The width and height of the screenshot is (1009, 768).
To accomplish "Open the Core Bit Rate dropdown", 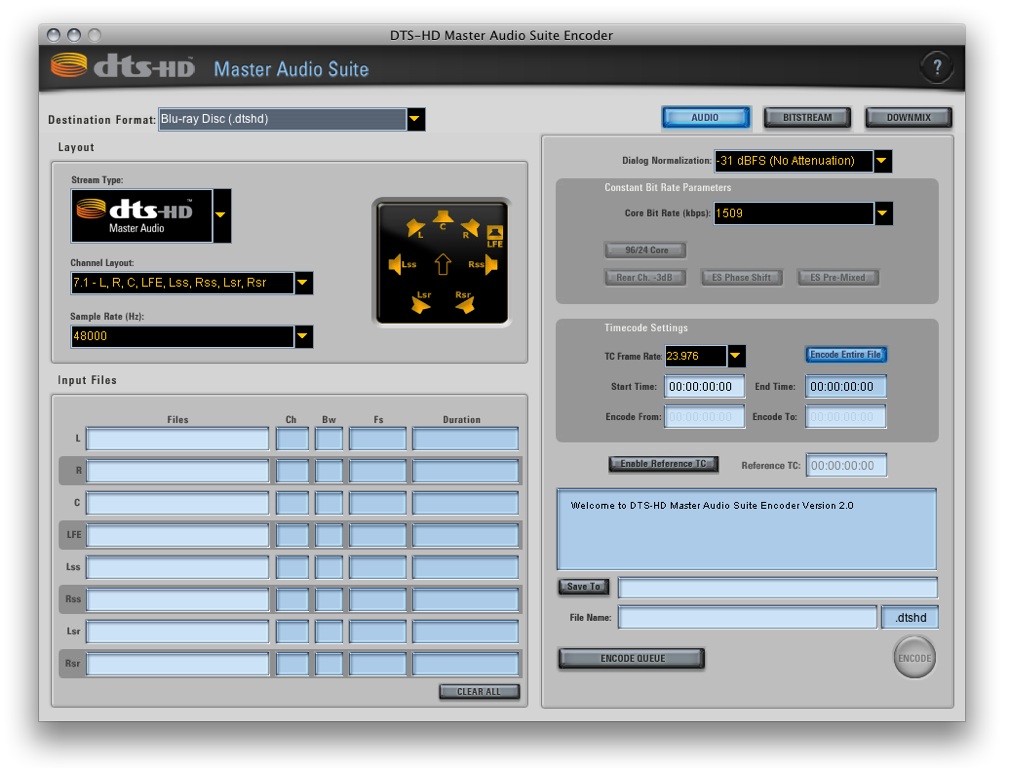I will pos(883,213).
